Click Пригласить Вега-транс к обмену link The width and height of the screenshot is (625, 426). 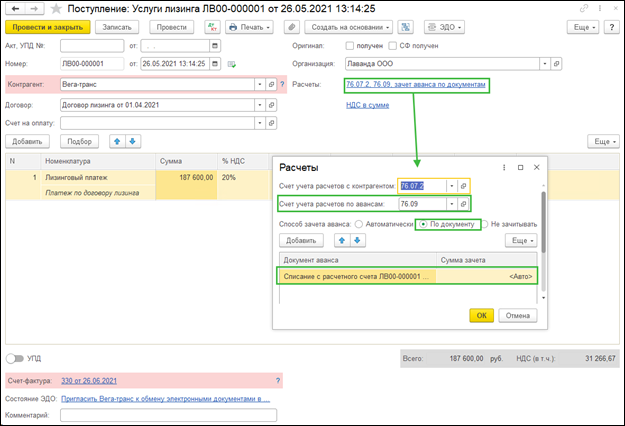pyautogui.click(x=165, y=399)
